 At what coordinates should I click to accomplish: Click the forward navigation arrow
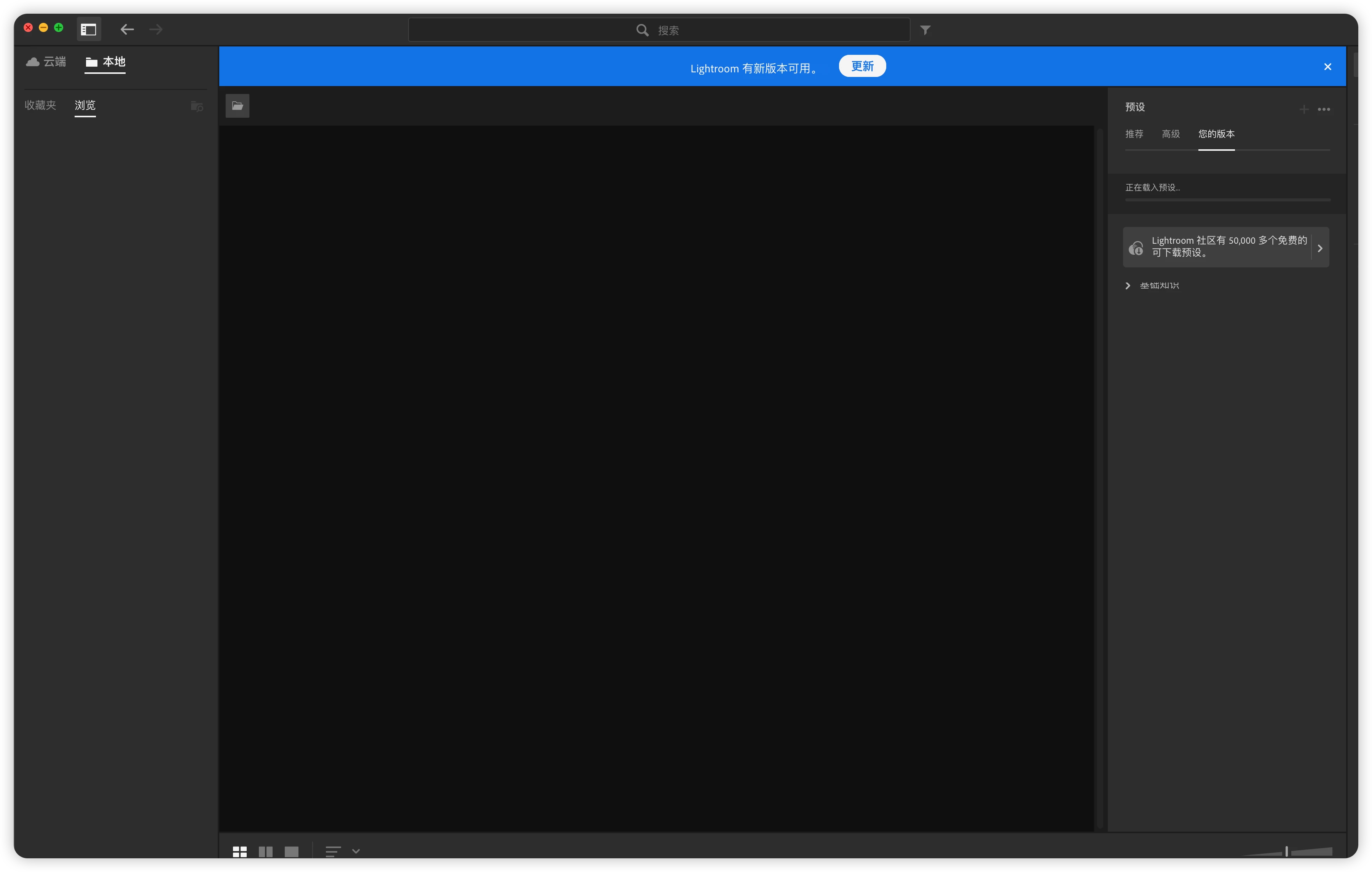(156, 30)
